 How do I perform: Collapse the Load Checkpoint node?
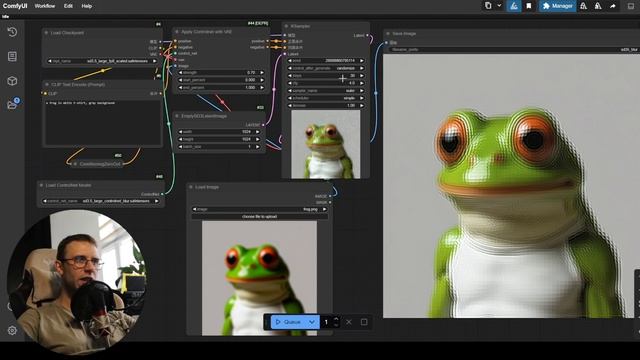(46, 33)
